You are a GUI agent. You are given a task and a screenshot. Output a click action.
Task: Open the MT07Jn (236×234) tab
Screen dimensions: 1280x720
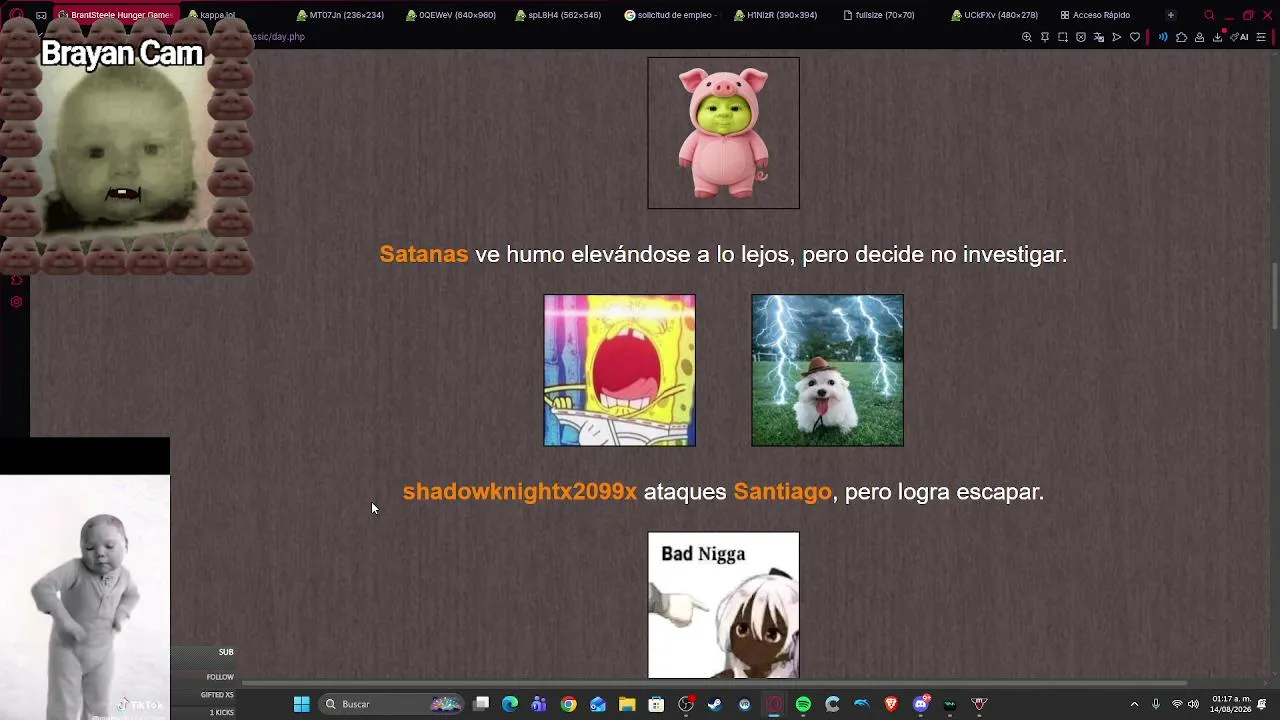[x=340, y=15]
